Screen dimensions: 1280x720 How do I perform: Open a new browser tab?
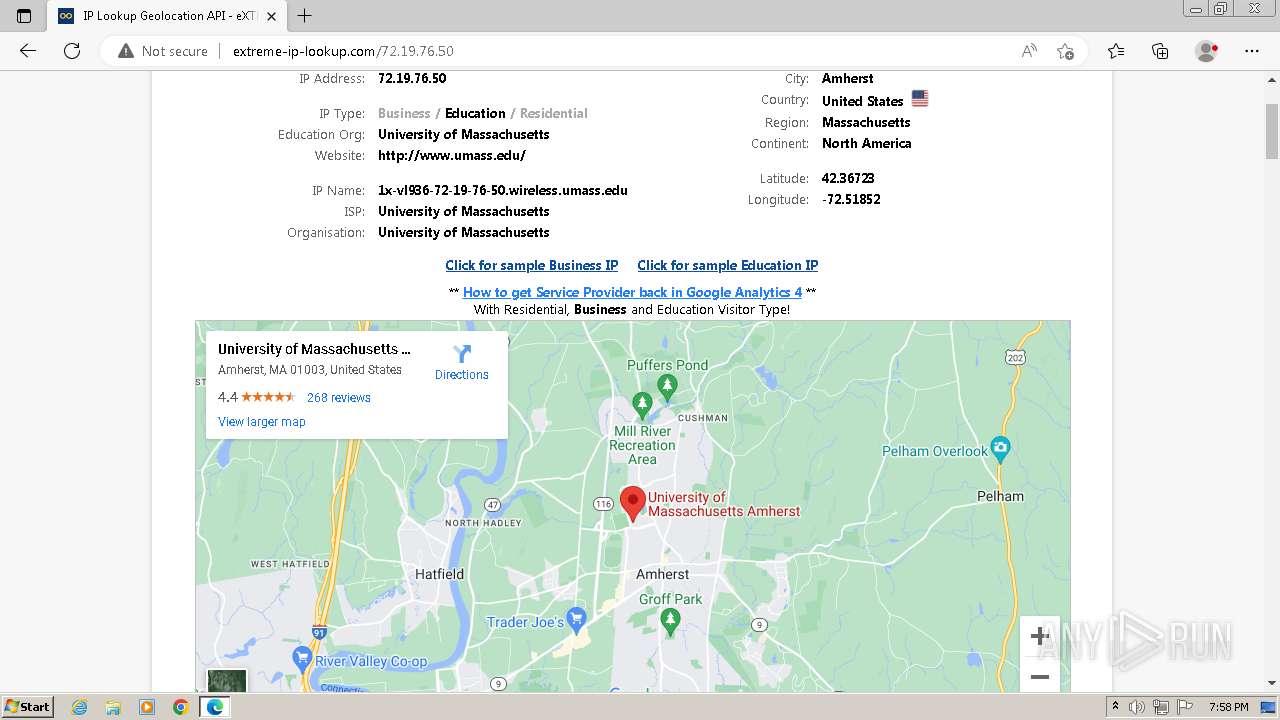point(305,16)
